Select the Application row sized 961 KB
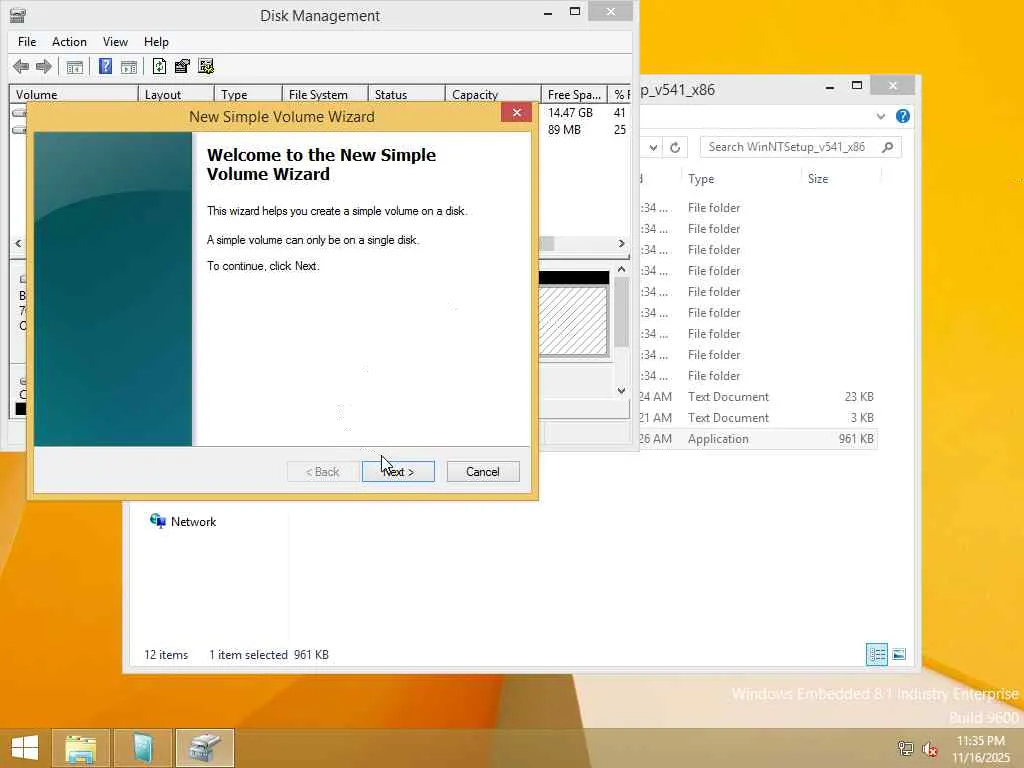Viewport: 1024px width, 768px height. click(x=758, y=439)
